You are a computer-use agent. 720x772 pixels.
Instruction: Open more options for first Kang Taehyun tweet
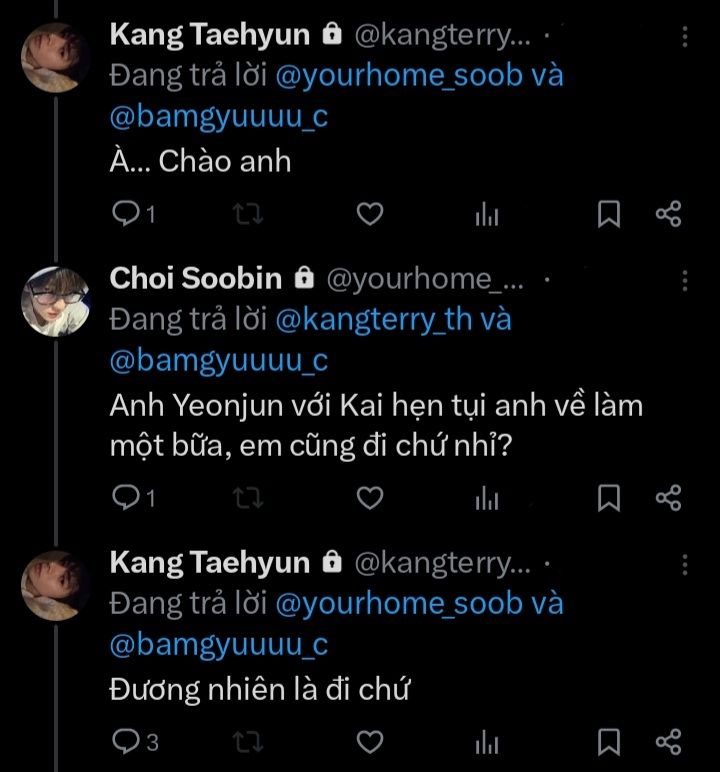(x=685, y=36)
